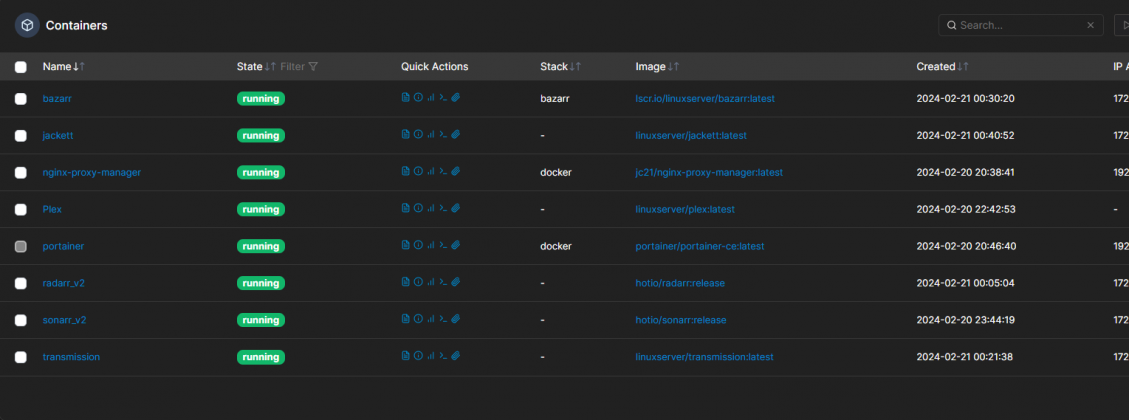Open exec console for bazarr
The width and height of the screenshot is (1129, 420).
(x=444, y=97)
